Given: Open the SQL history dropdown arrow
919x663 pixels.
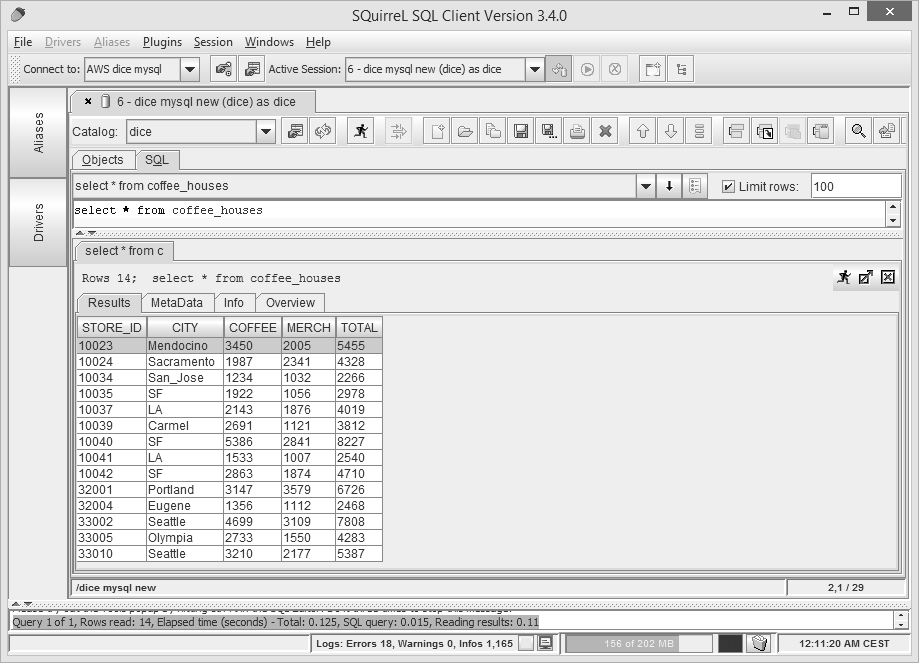Looking at the screenshot, I should coord(645,186).
